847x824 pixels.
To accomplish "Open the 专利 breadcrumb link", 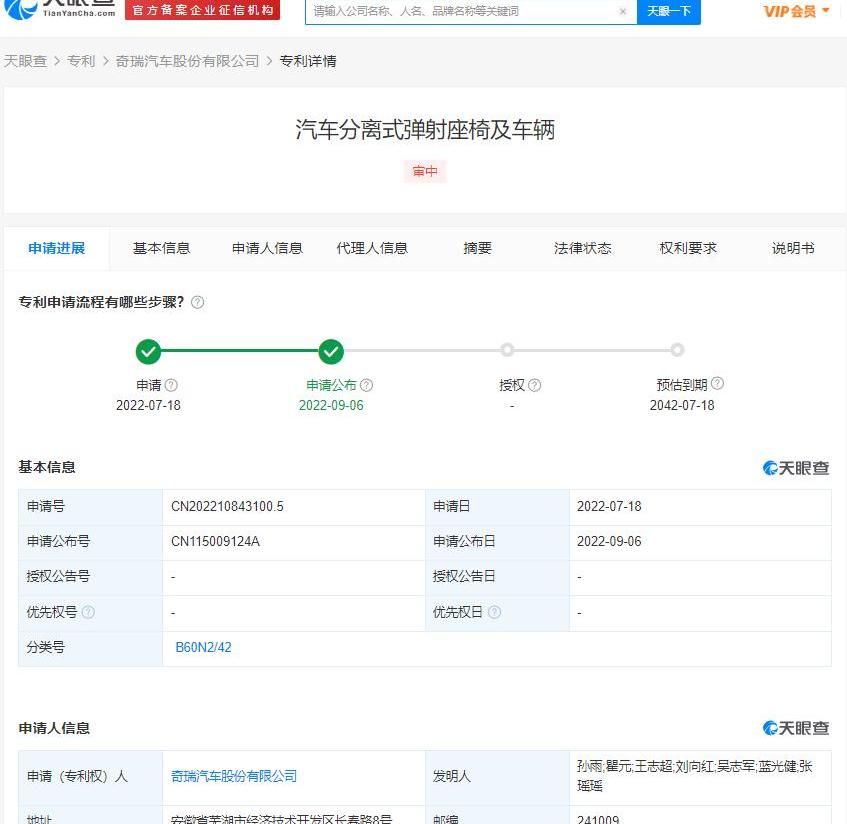I will [x=81, y=61].
